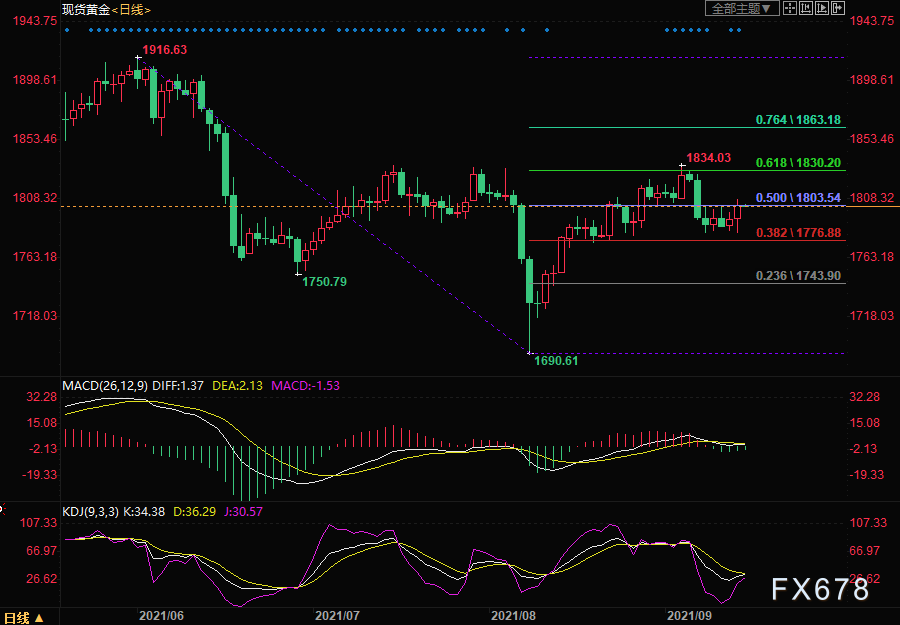Click the 0.382 \ 1776.88 retracement label
This screenshot has width=900, height=625.
(x=798, y=232)
